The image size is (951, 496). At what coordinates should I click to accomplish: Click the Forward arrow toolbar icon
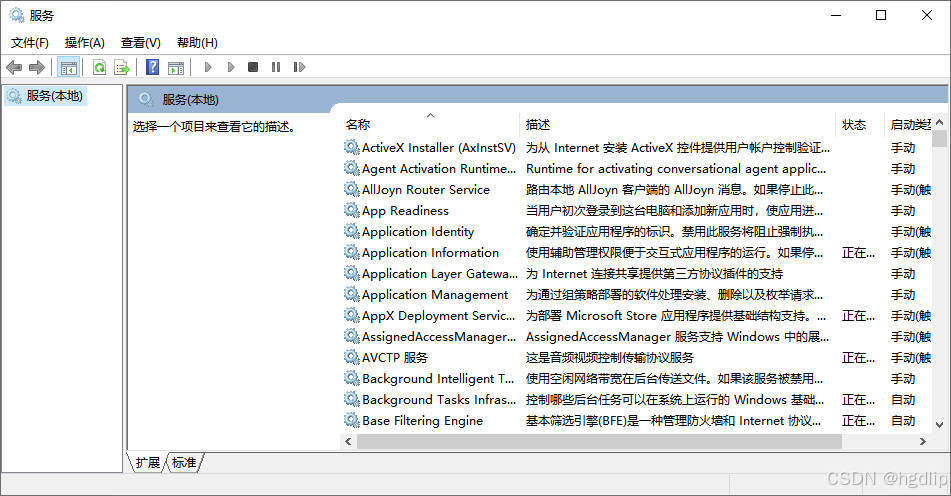[x=37, y=67]
